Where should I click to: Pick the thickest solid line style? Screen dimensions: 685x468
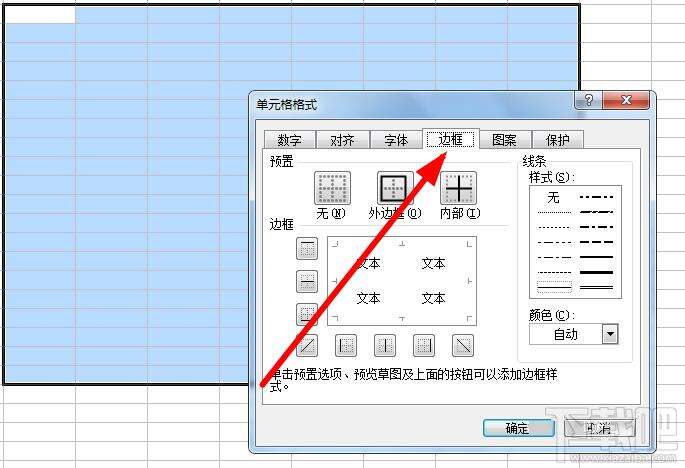(596, 272)
